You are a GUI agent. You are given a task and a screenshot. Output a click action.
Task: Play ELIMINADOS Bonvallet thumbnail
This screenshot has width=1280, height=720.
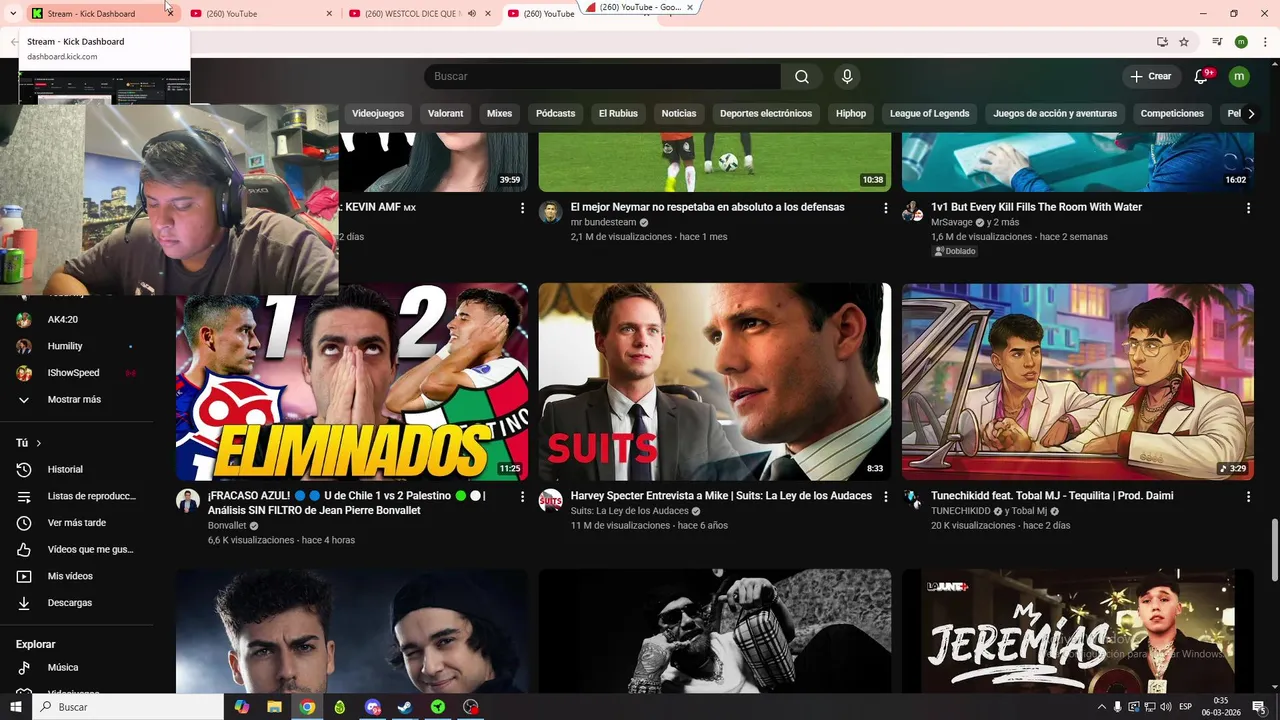coord(352,382)
